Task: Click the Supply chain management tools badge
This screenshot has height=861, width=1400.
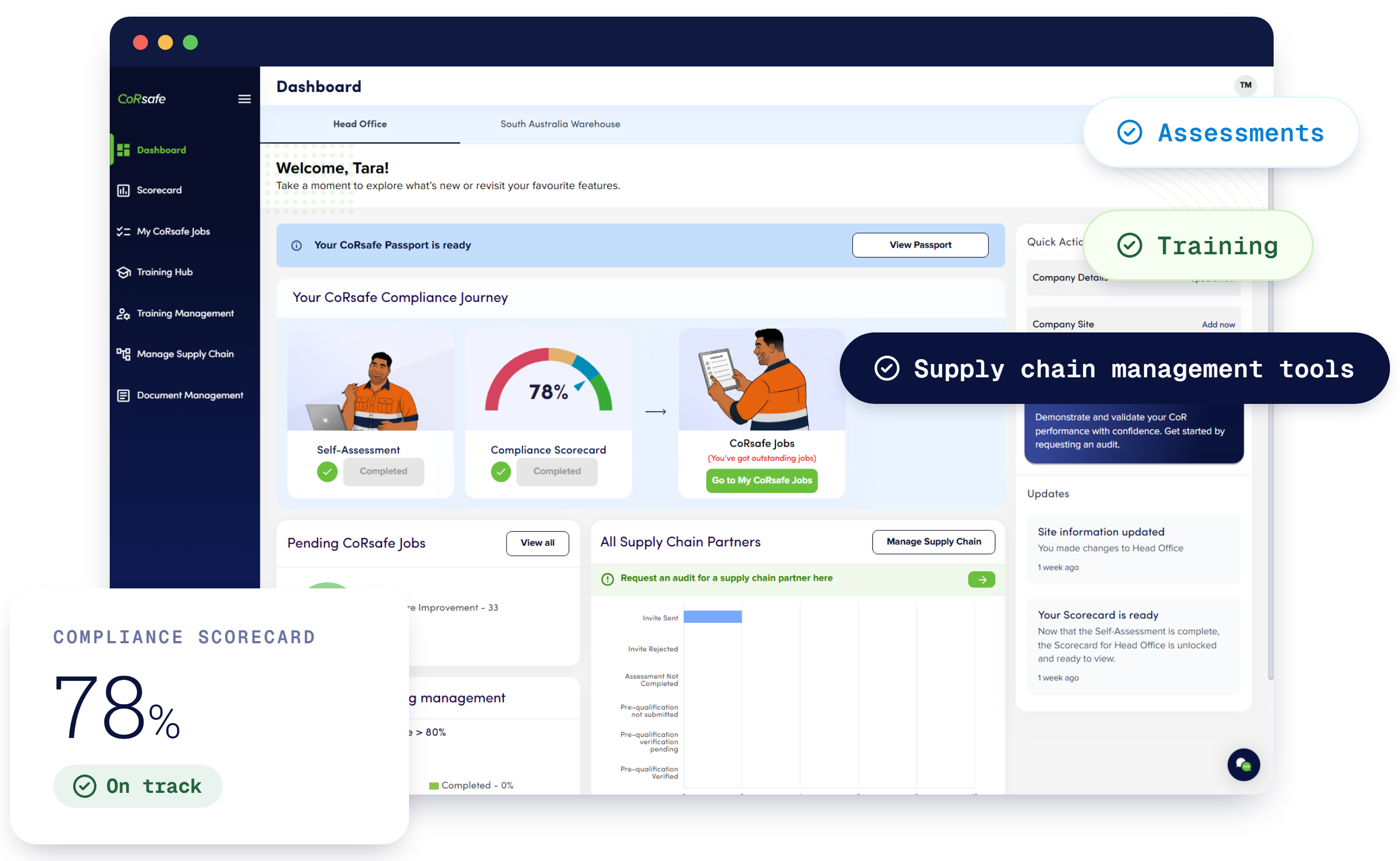Action: [x=1114, y=368]
